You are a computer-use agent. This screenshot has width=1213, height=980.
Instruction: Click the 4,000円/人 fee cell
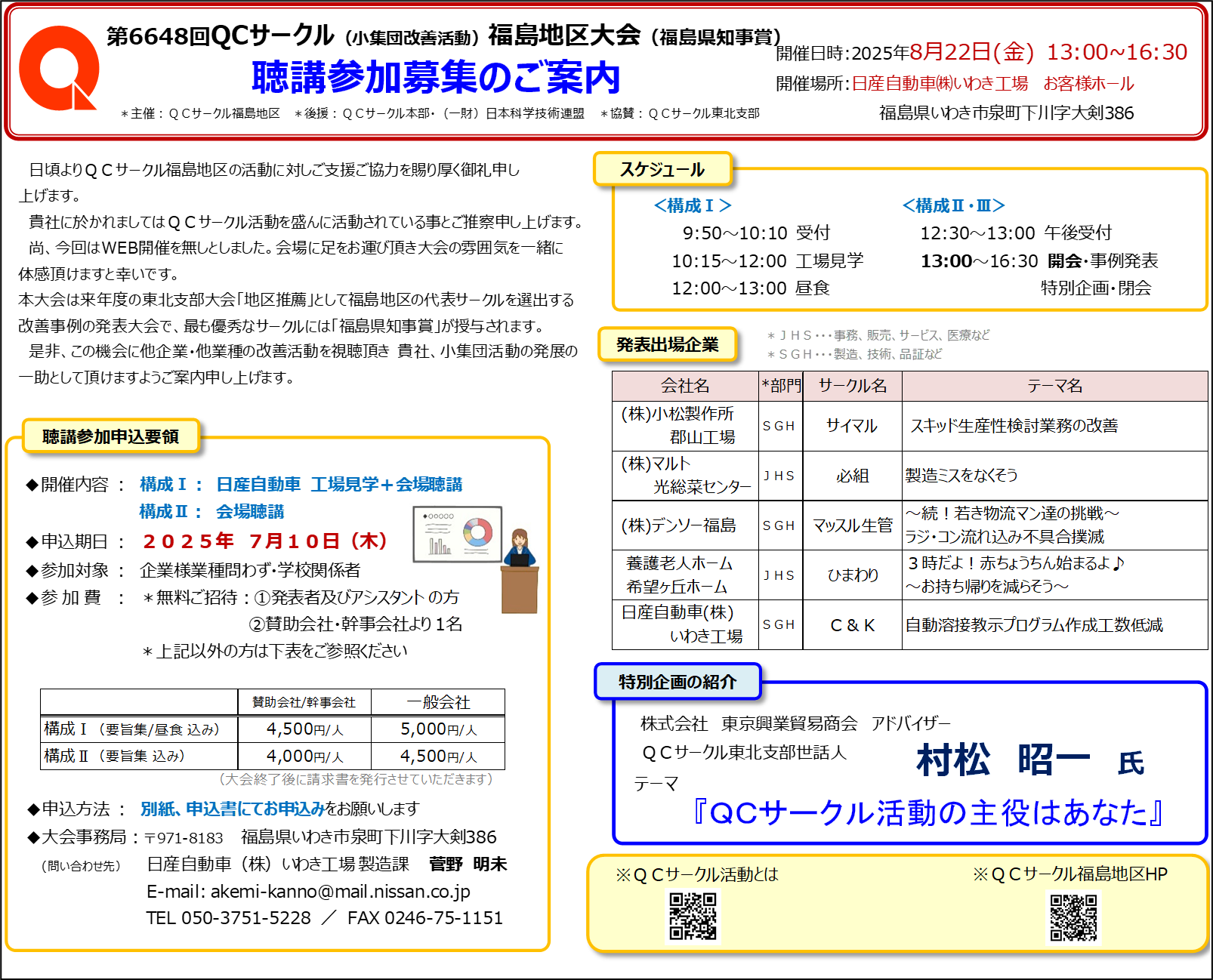(304, 756)
